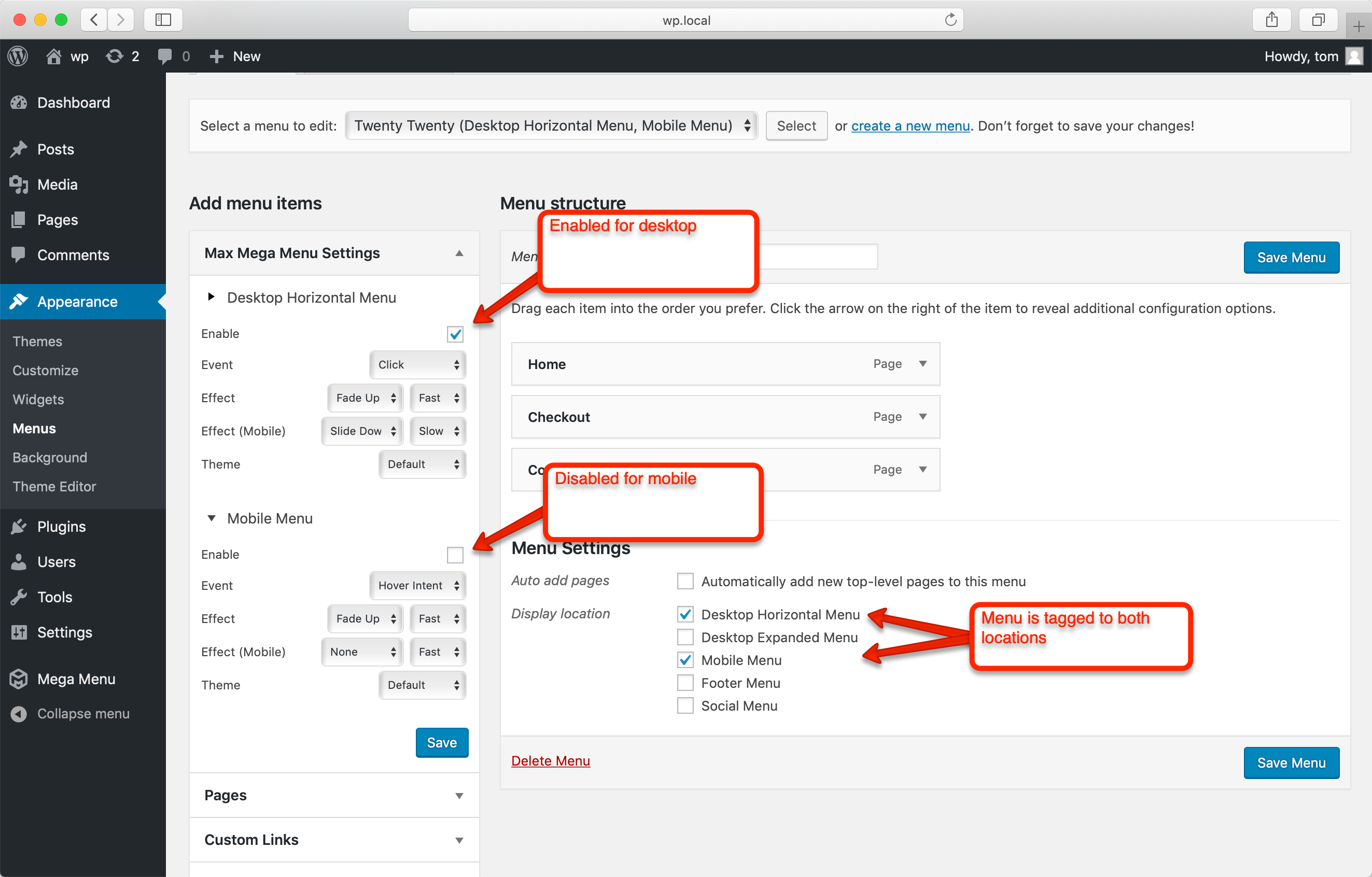
Task: Expand the Checkout menu item arrow
Action: (922, 417)
